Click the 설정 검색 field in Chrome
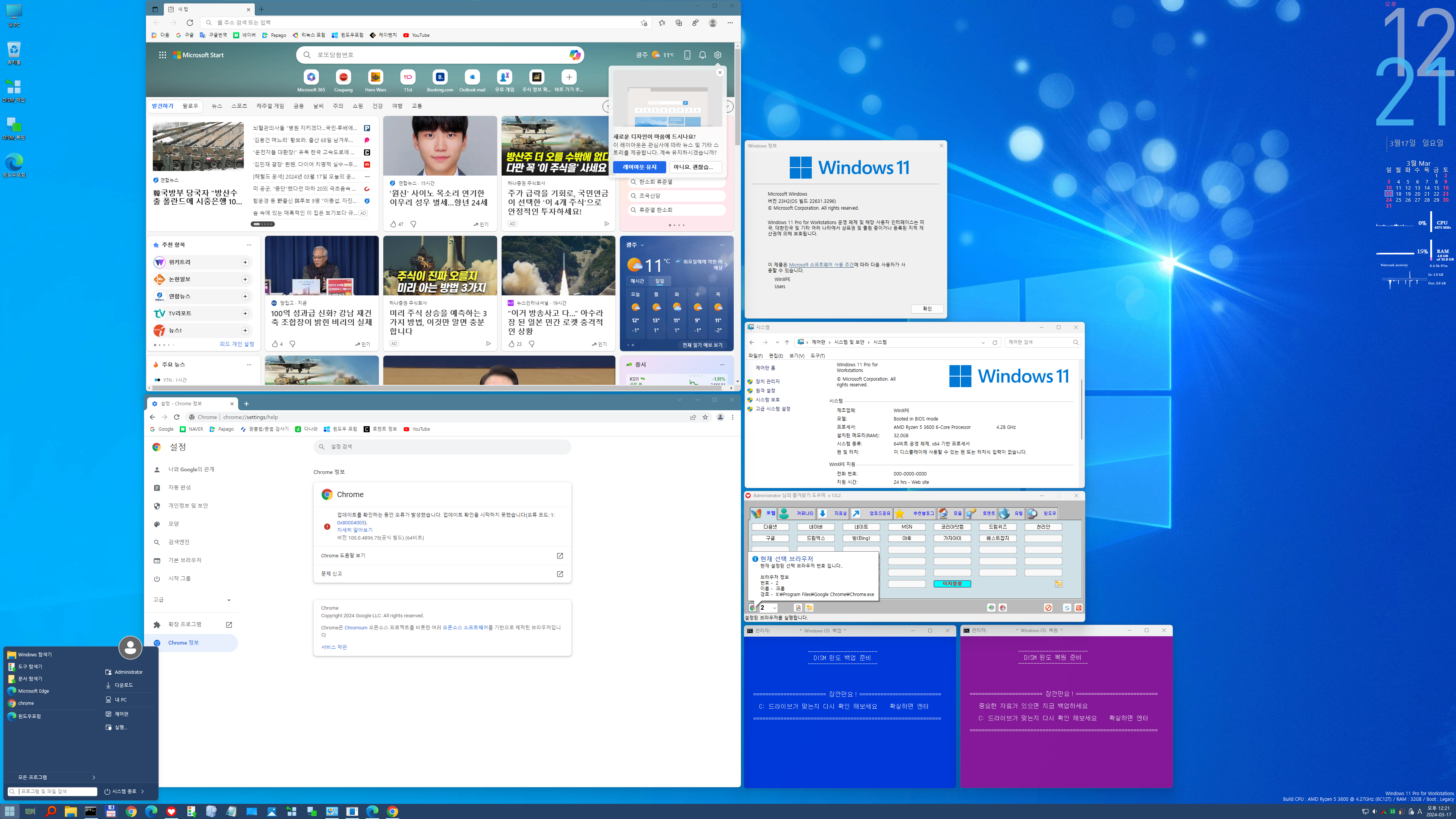The width and height of the screenshot is (1456, 819). coord(442,447)
